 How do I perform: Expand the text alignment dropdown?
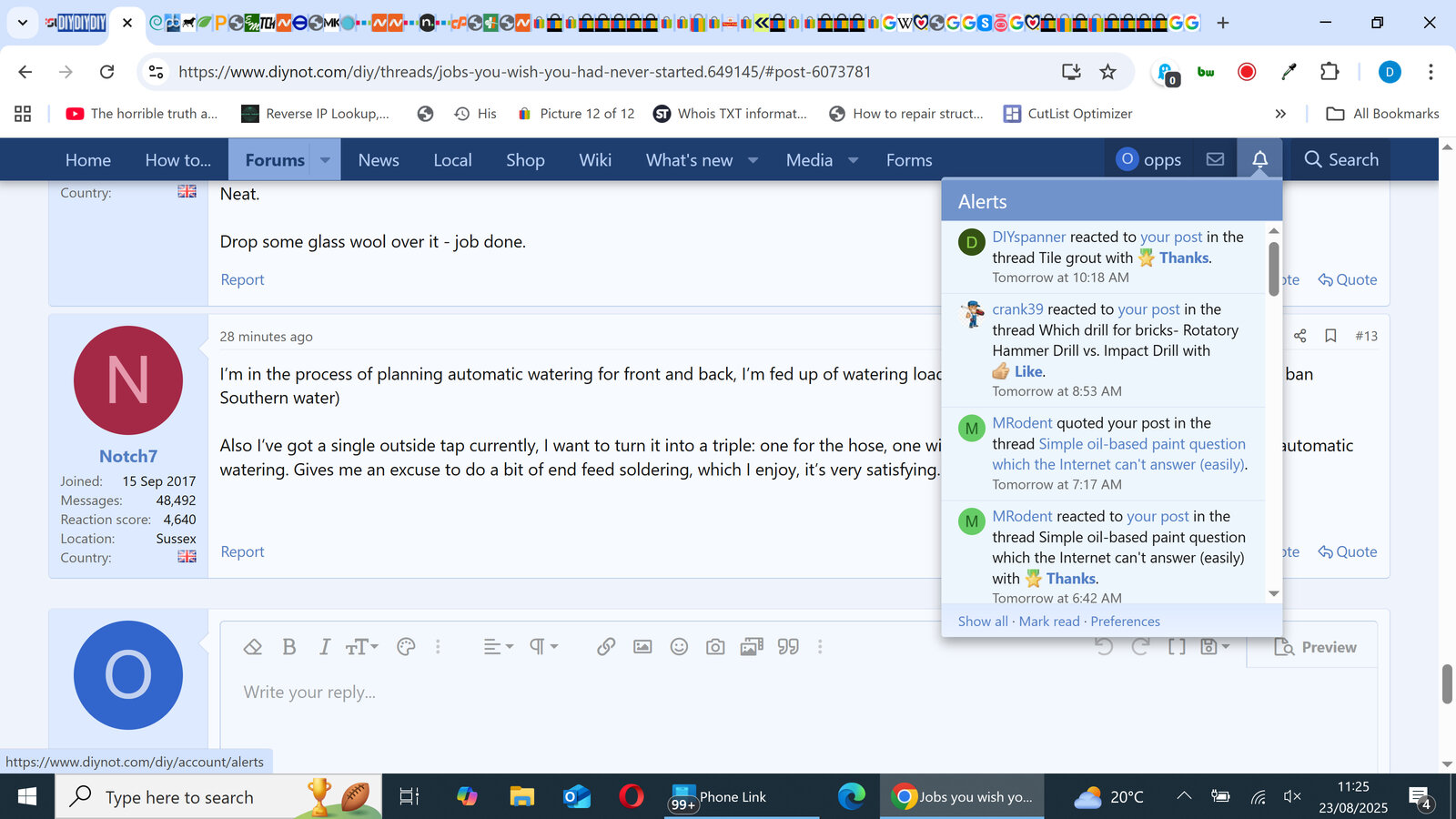click(498, 647)
